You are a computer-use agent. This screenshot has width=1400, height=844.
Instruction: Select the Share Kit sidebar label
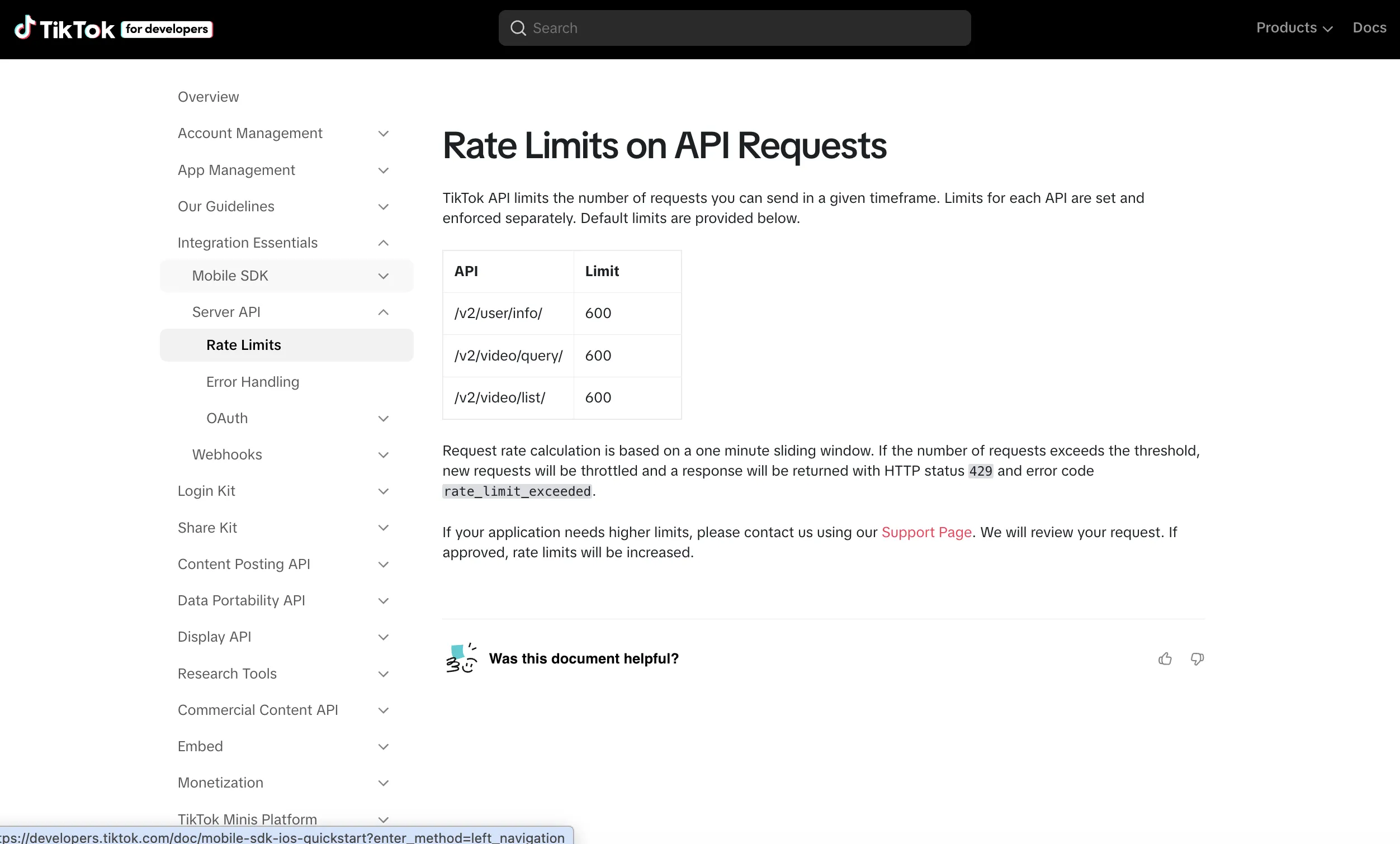click(x=207, y=528)
